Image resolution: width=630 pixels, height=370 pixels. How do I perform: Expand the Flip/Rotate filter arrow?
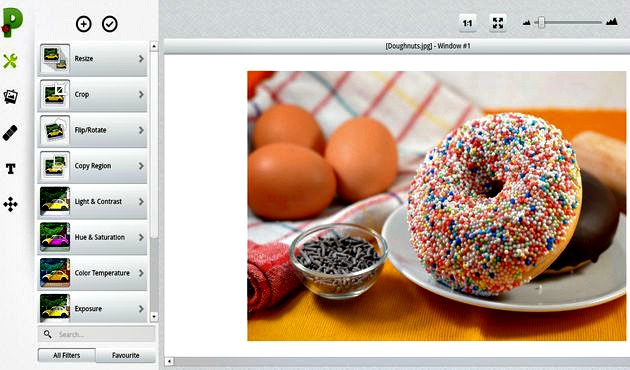141,130
